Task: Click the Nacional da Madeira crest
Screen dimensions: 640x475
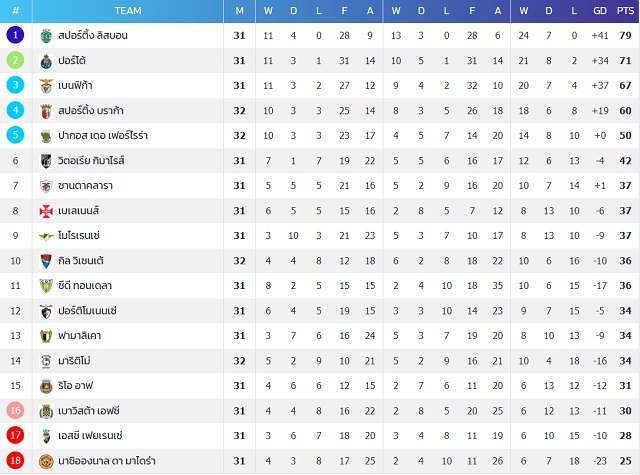Action: click(46, 462)
